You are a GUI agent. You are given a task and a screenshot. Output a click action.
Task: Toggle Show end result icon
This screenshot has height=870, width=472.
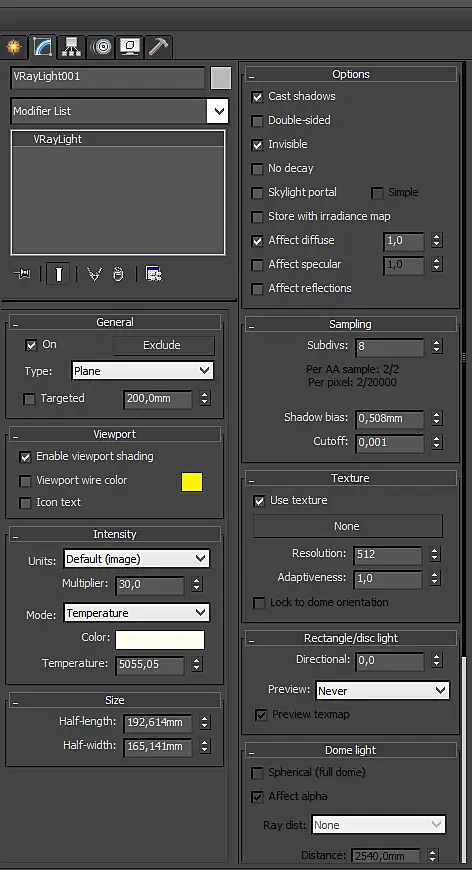point(58,274)
